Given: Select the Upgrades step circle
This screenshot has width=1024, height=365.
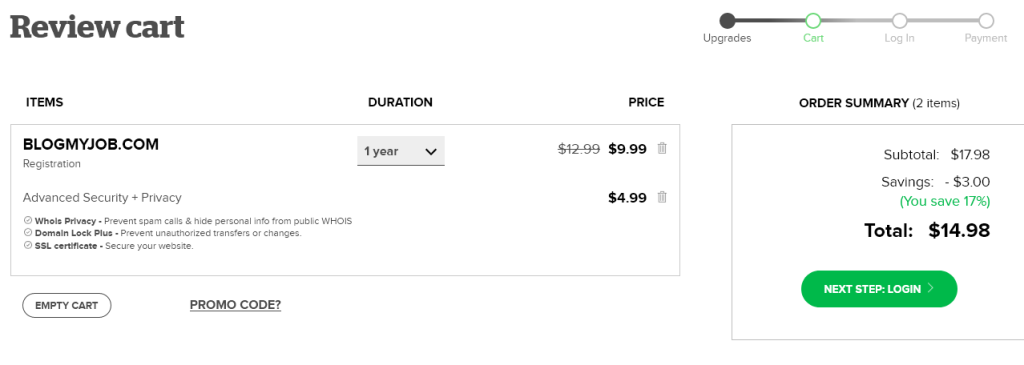Looking at the screenshot, I should click(727, 21).
